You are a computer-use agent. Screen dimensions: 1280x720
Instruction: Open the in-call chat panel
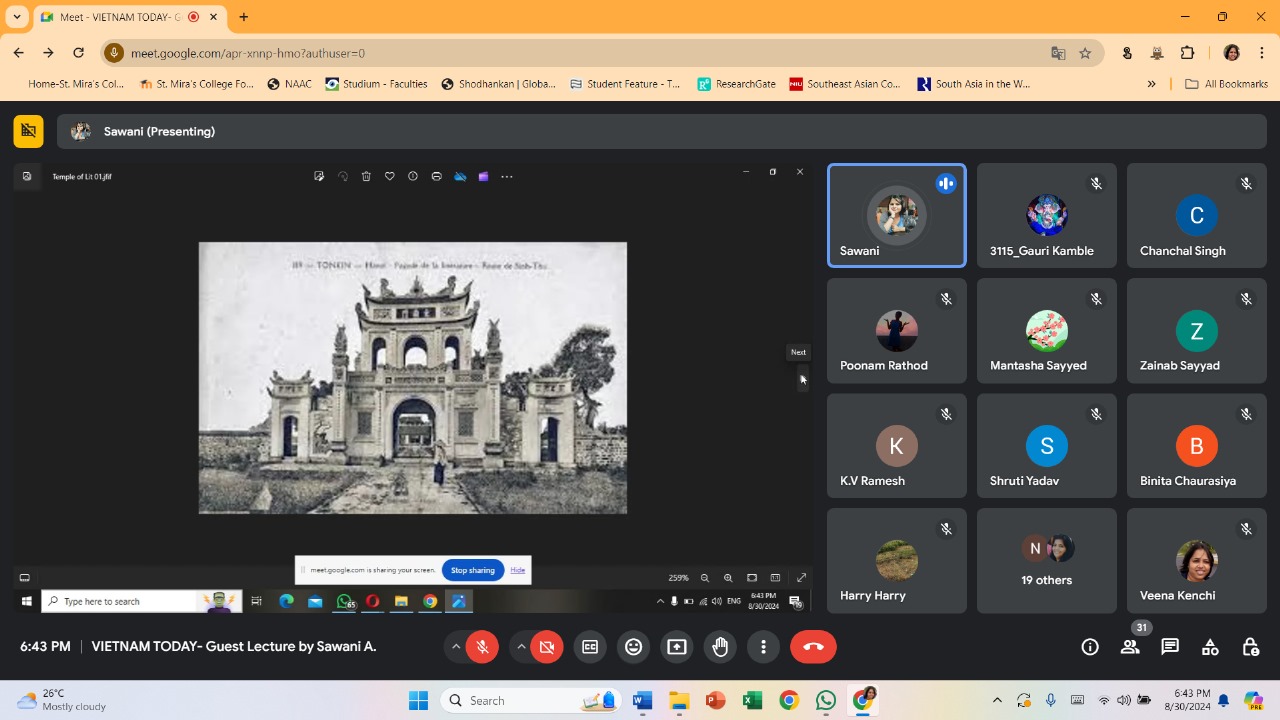(1170, 647)
